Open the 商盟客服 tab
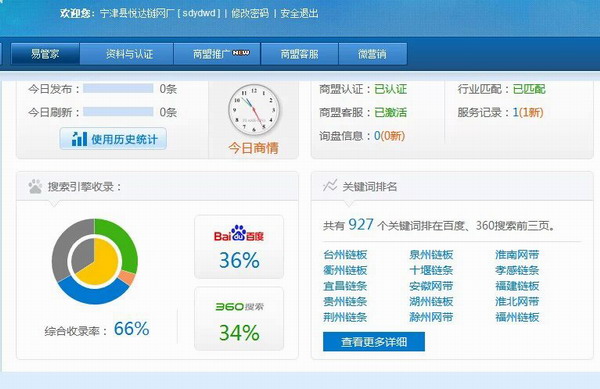The width and height of the screenshot is (600, 389). click(x=300, y=54)
